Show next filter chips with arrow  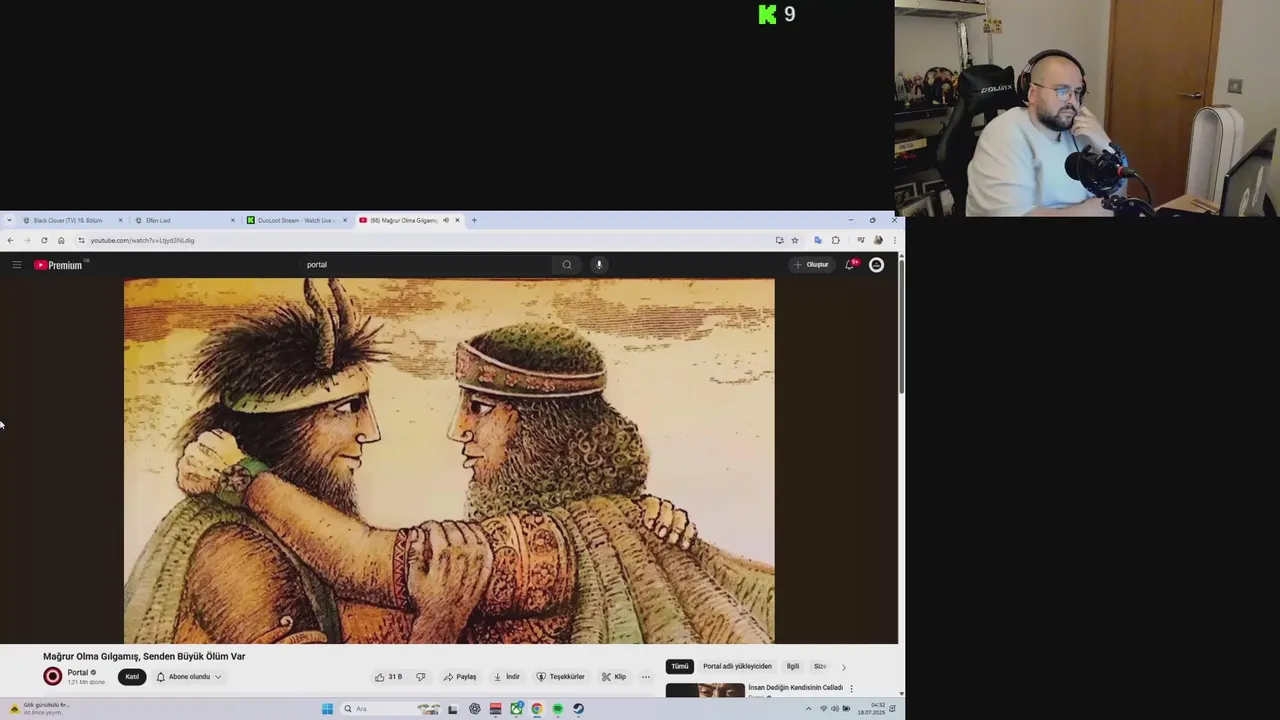click(x=843, y=667)
